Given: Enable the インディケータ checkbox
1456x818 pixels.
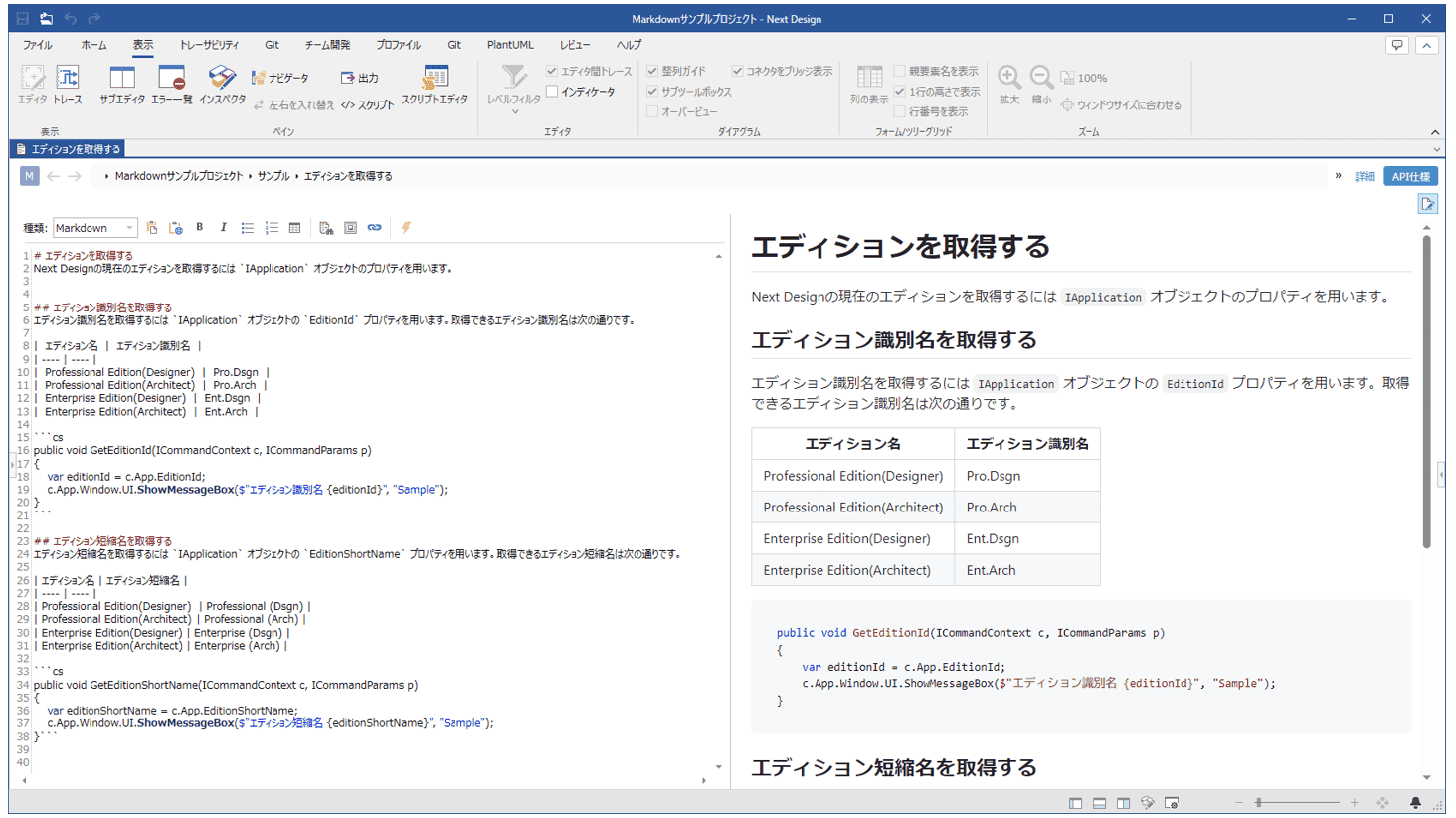Looking at the screenshot, I should (x=552, y=92).
